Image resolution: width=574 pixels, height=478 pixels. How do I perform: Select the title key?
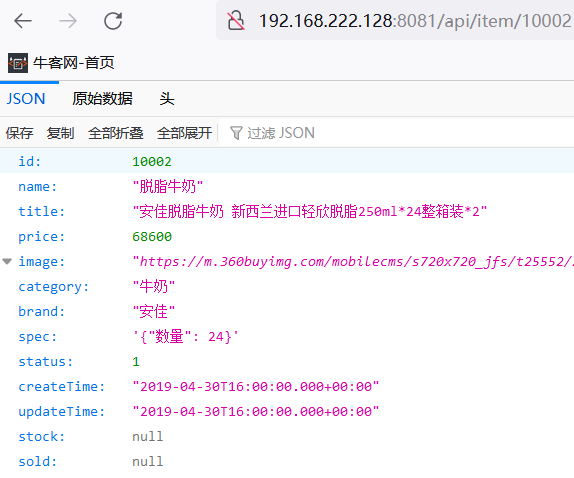pos(42,212)
